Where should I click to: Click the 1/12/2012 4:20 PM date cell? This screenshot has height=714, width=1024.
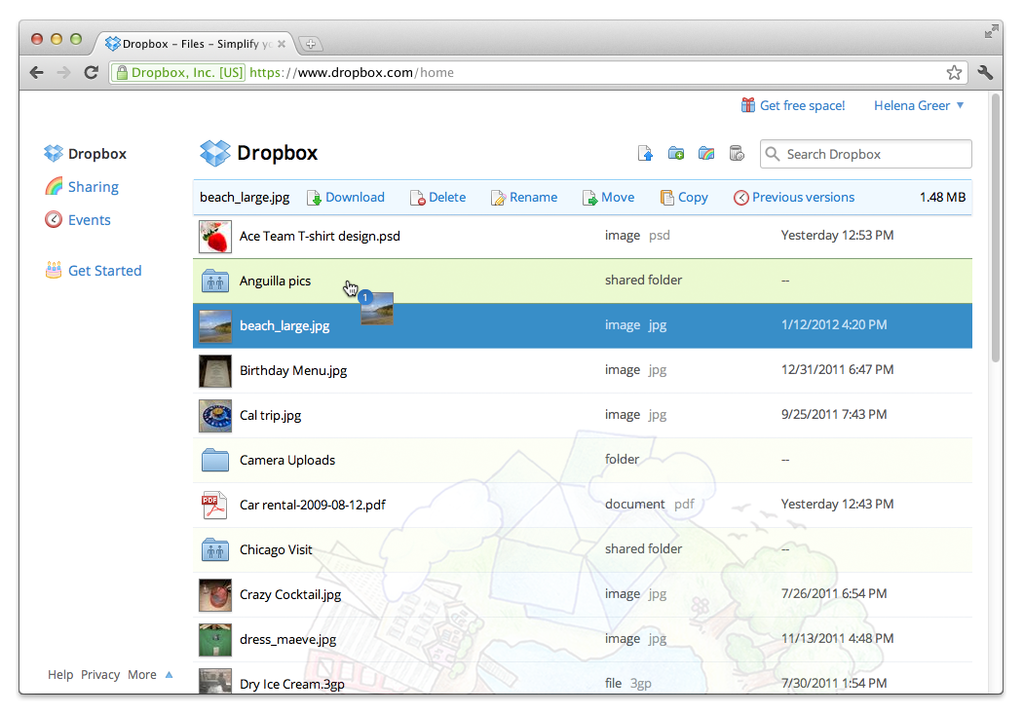[834, 325]
